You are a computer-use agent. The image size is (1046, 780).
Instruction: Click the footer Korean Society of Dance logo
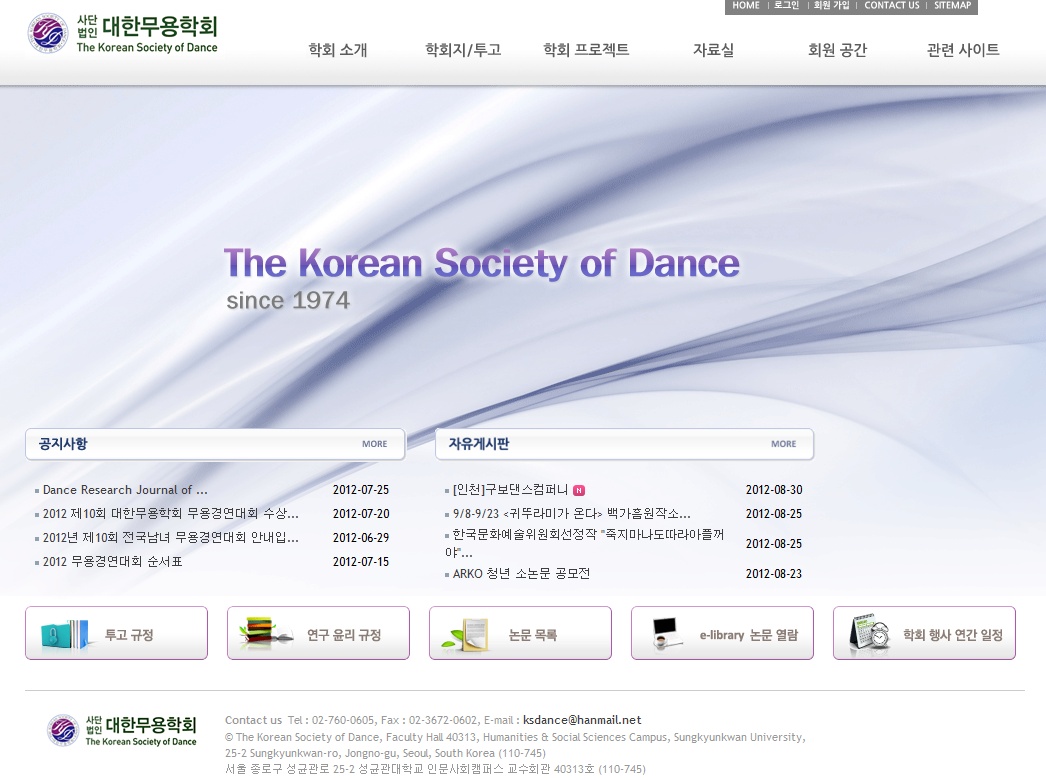click(122, 730)
